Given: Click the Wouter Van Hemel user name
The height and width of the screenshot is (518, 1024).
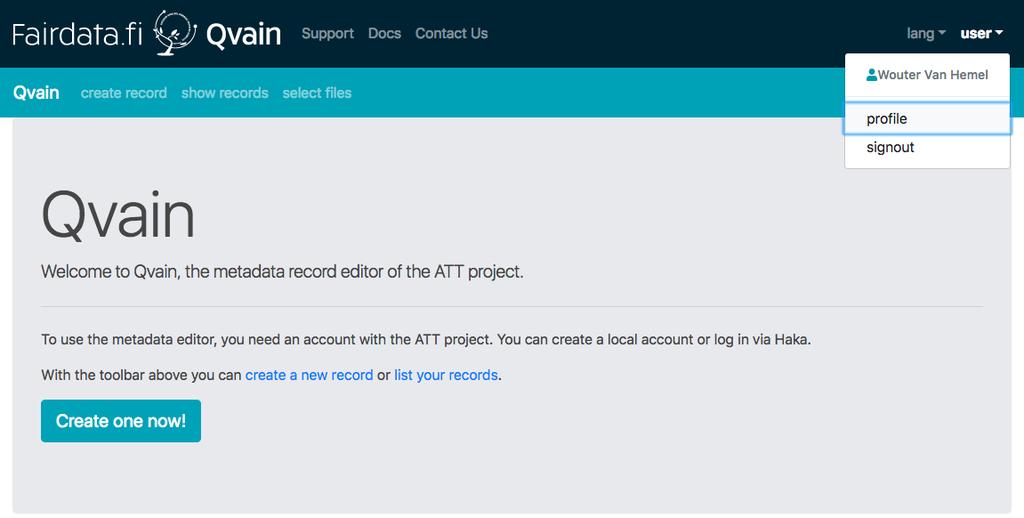Looking at the screenshot, I should (x=933, y=75).
